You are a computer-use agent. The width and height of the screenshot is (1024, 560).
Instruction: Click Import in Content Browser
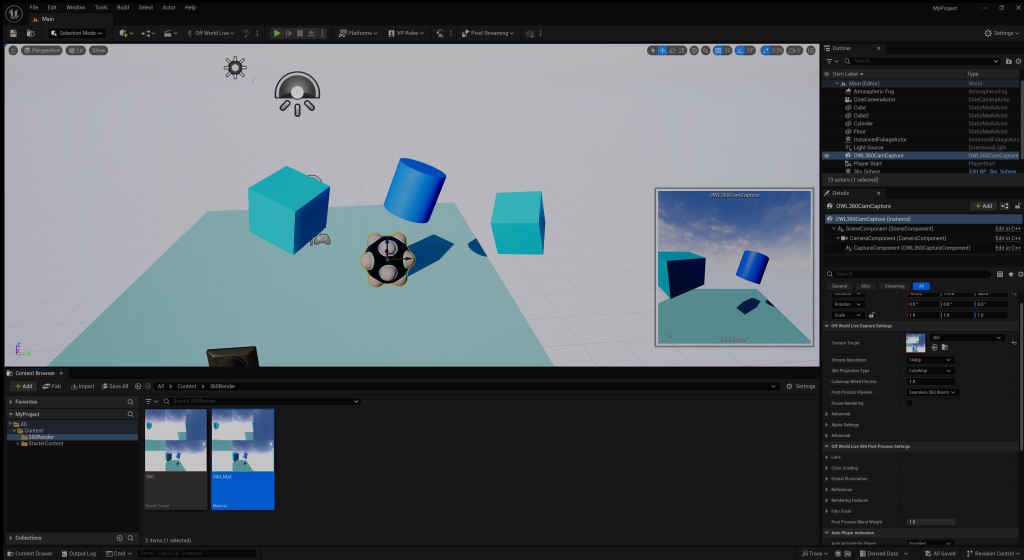pyautogui.click(x=82, y=386)
